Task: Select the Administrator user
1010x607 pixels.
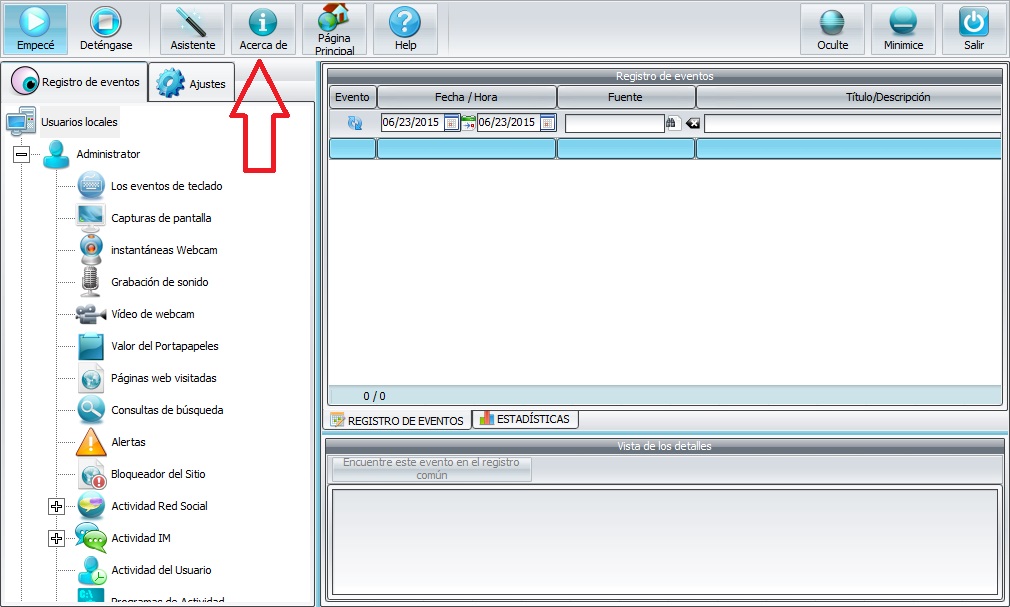Action: pos(108,154)
